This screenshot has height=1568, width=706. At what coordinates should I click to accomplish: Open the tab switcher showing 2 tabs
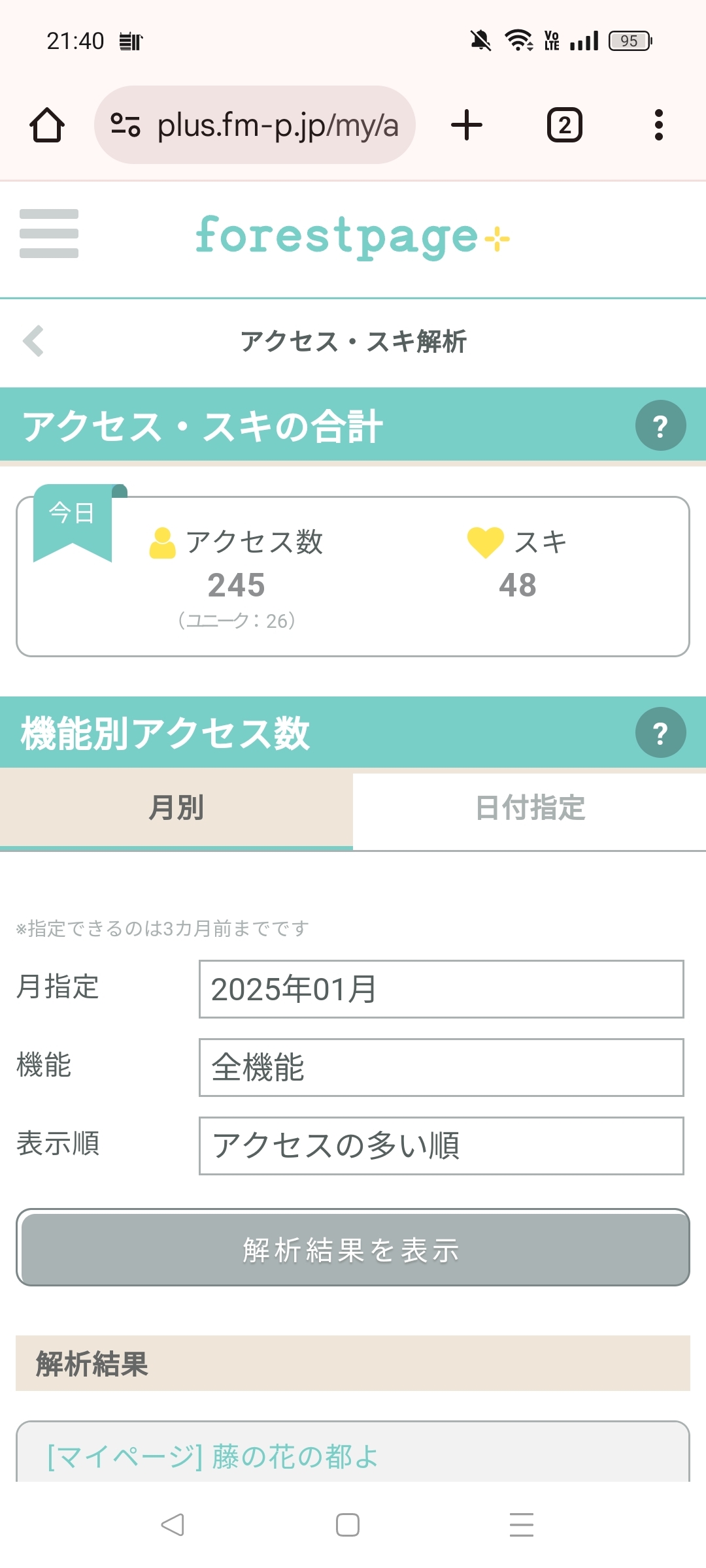pos(564,125)
